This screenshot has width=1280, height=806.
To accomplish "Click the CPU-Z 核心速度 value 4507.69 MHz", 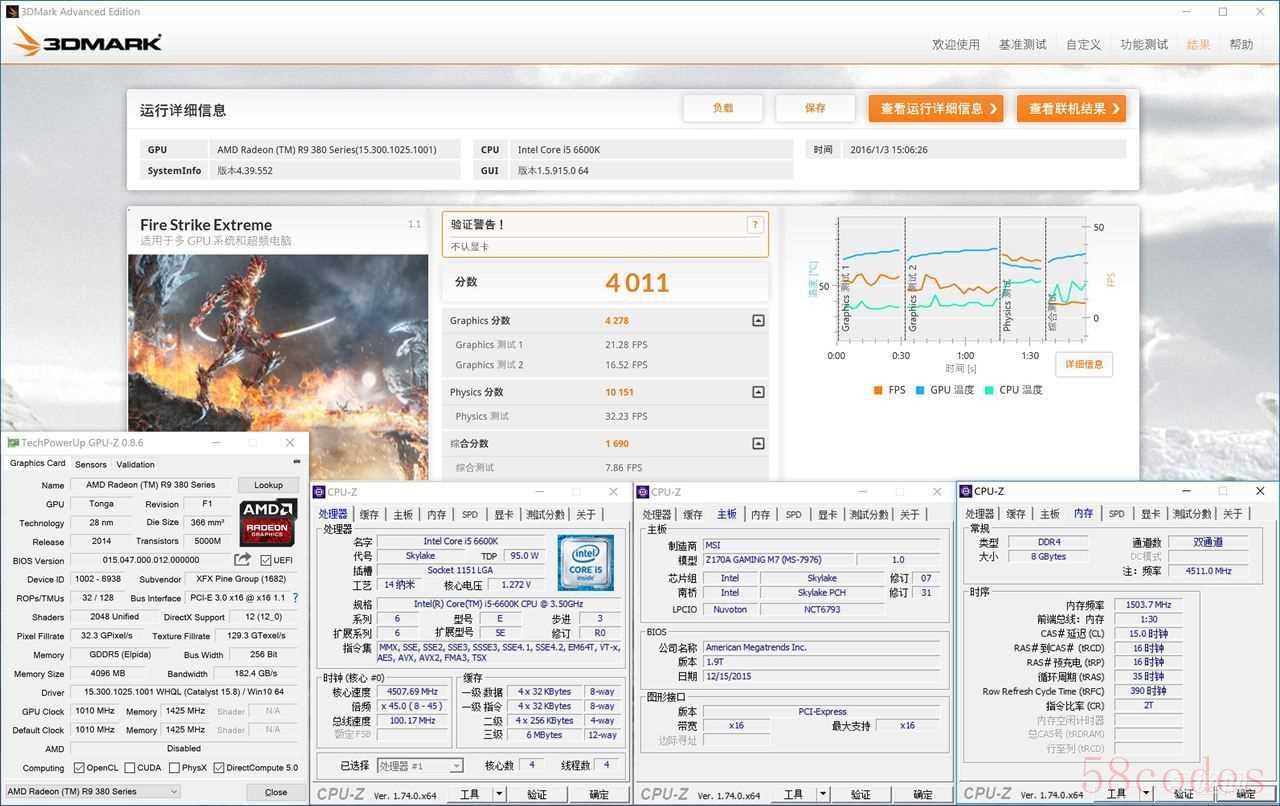I will coord(413,692).
